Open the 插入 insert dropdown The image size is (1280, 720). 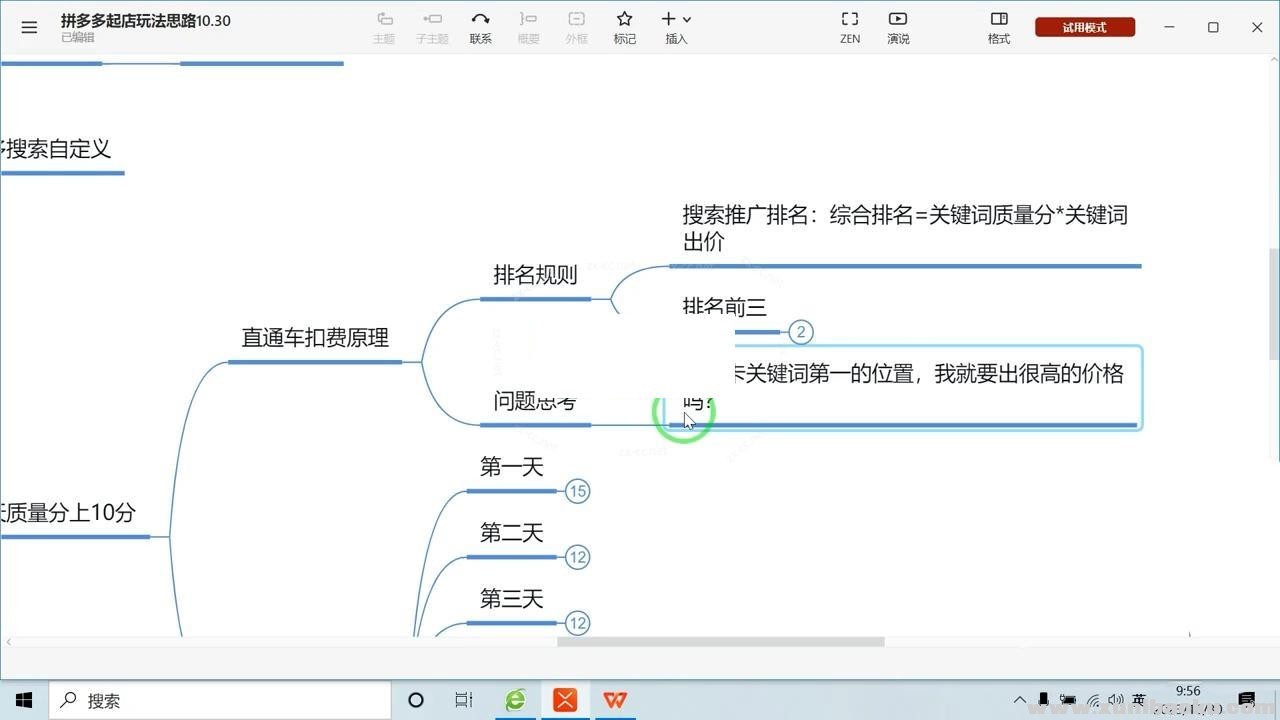tap(677, 26)
